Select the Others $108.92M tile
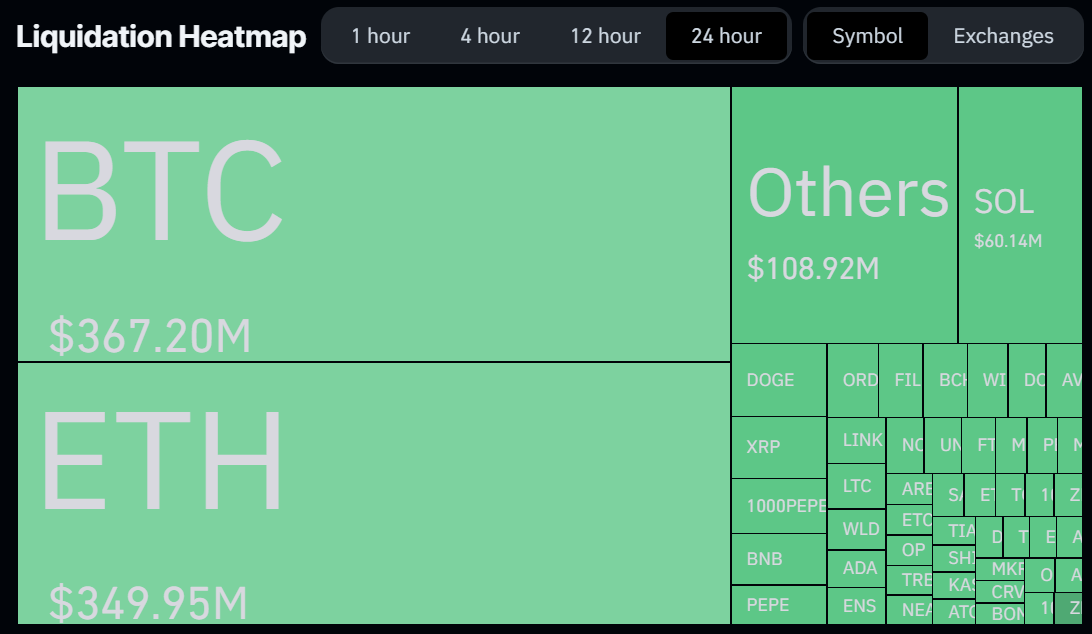Image resolution: width=1092 pixels, height=634 pixels. click(x=844, y=215)
